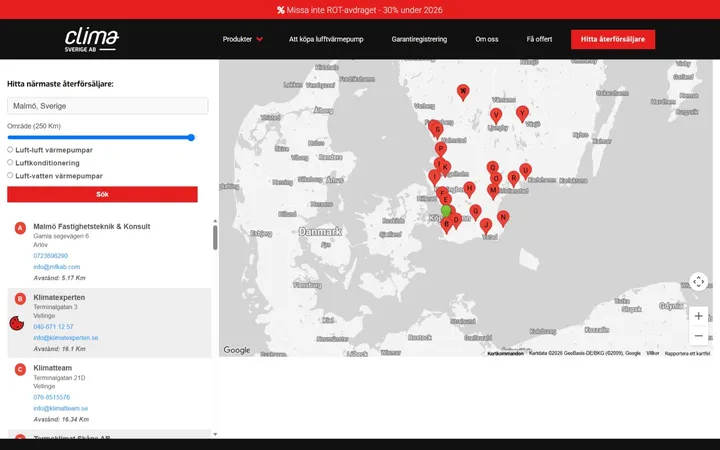
Task: Call Klimatexperten 040-671 12 57
Action: (53, 326)
